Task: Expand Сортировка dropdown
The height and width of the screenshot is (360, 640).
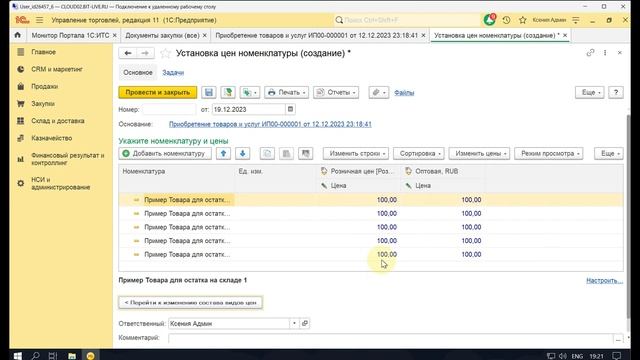Action: [x=419, y=153]
